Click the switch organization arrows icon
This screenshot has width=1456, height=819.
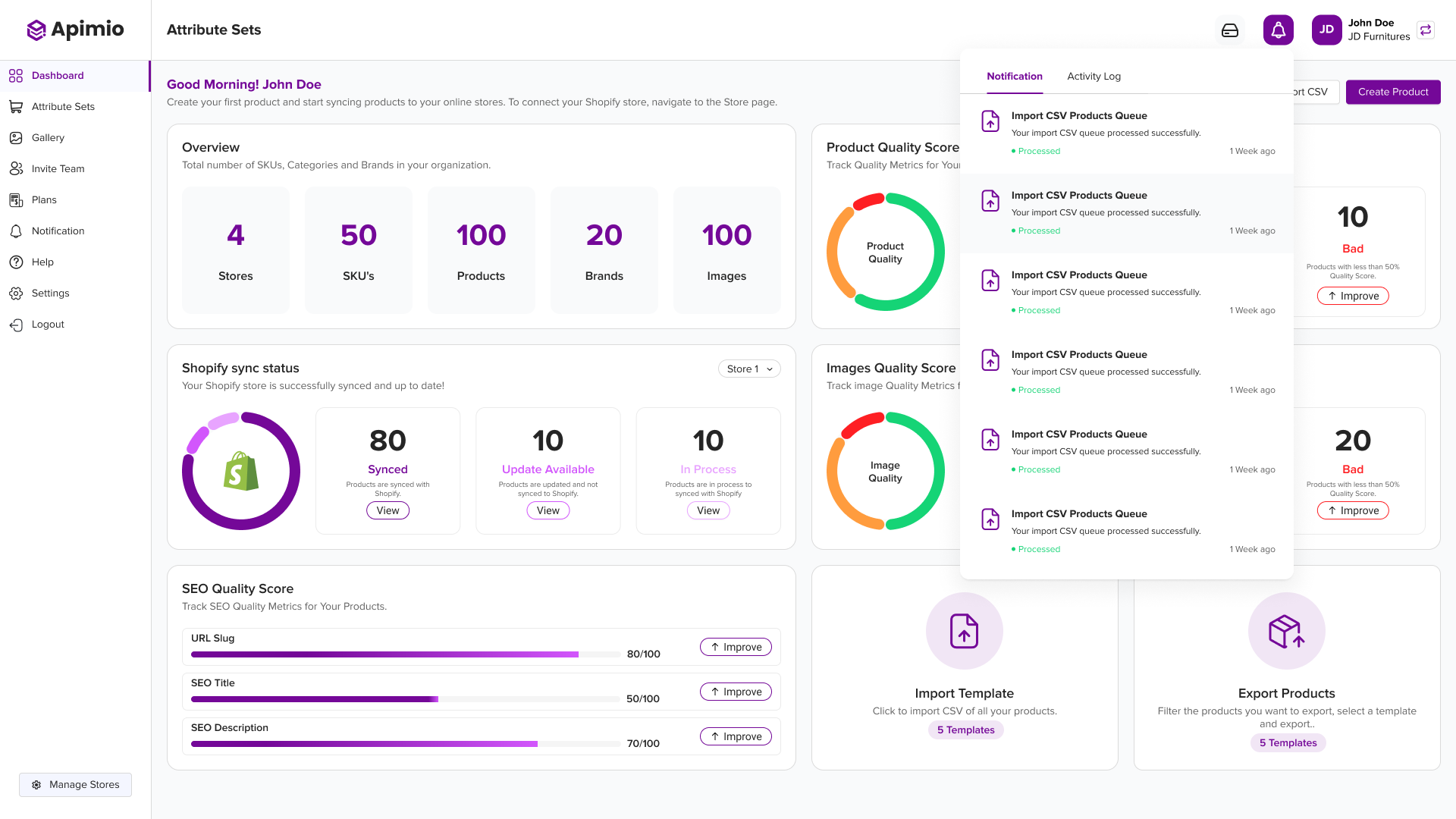(x=1426, y=30)
